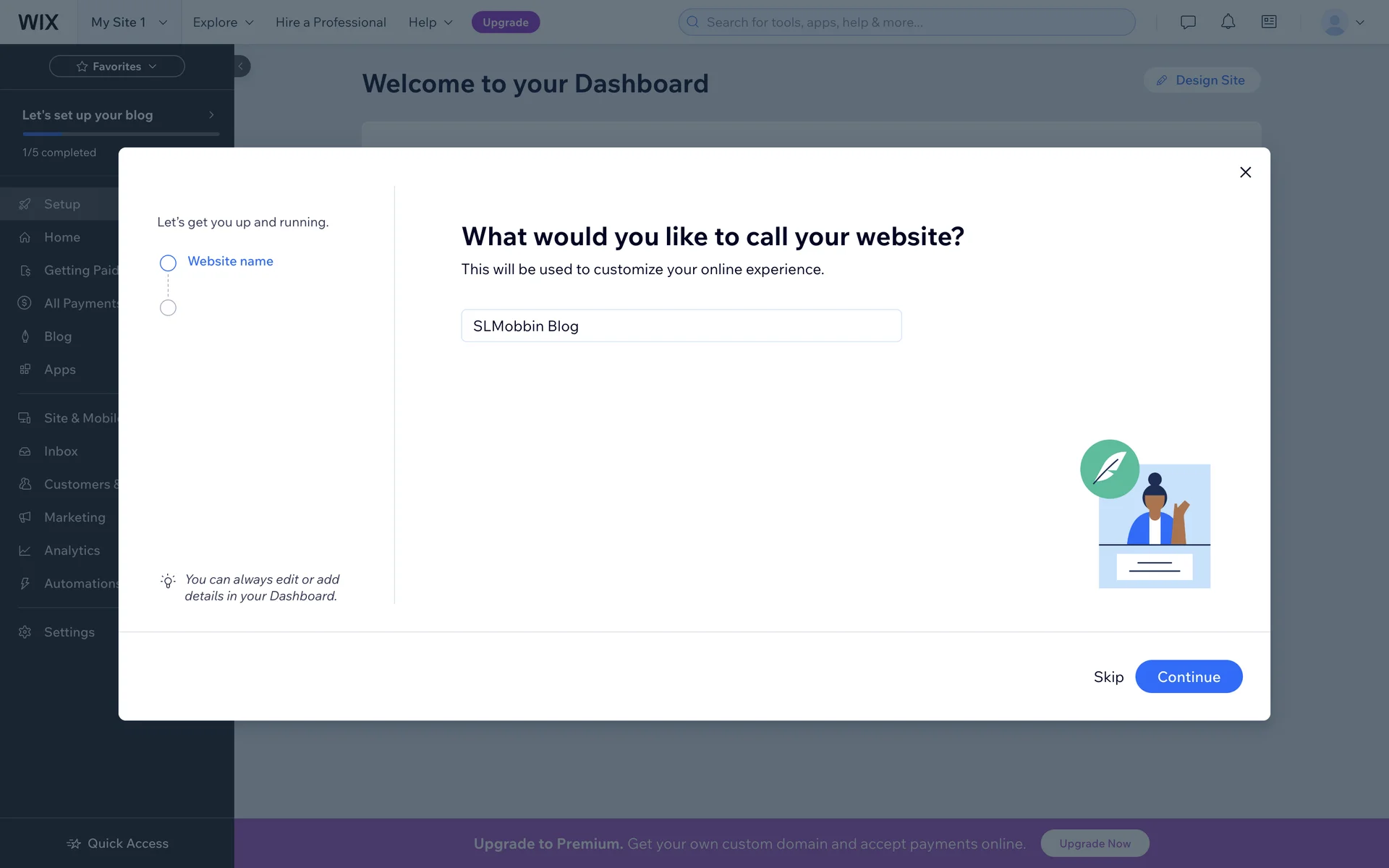
Task: Click the Setup rocket icon in sidebar
Action: click(x=25, y=204)
